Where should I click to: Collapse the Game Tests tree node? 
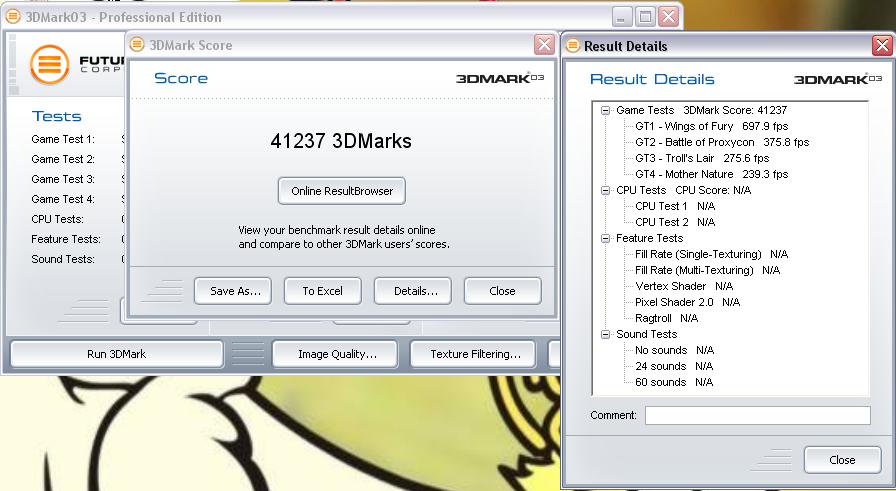point(606,110)
